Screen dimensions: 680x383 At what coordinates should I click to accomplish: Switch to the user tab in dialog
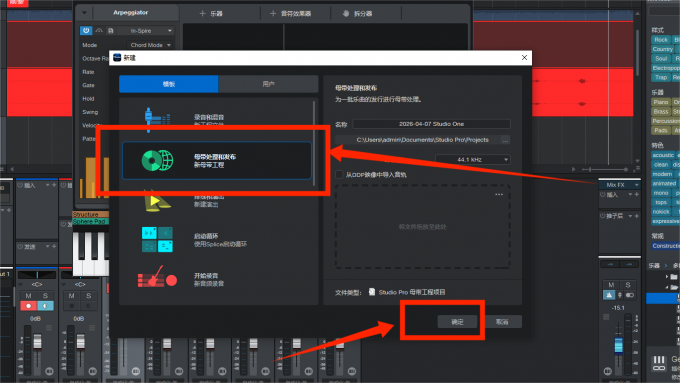click(x=268, y=84)
